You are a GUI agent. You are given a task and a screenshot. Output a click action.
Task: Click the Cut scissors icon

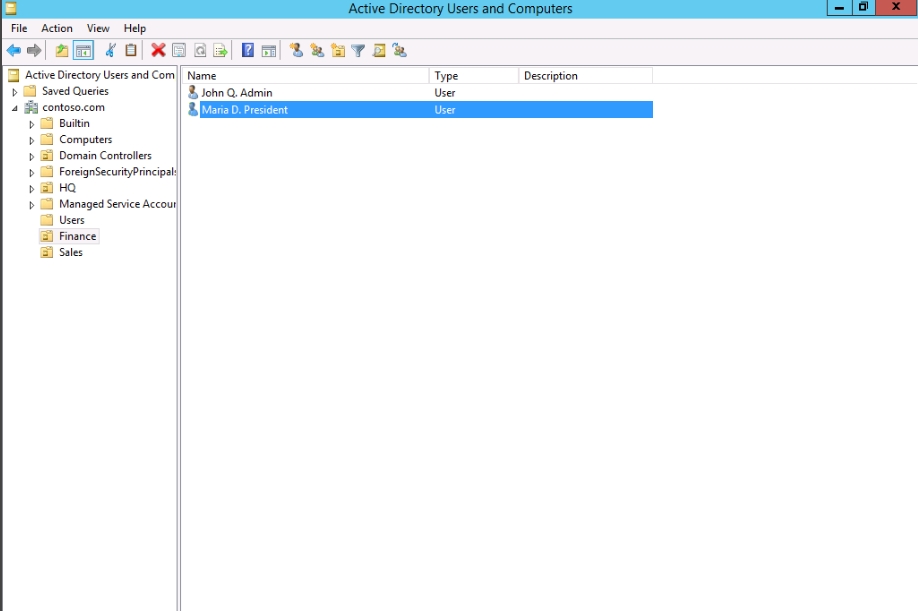(110, 51)
